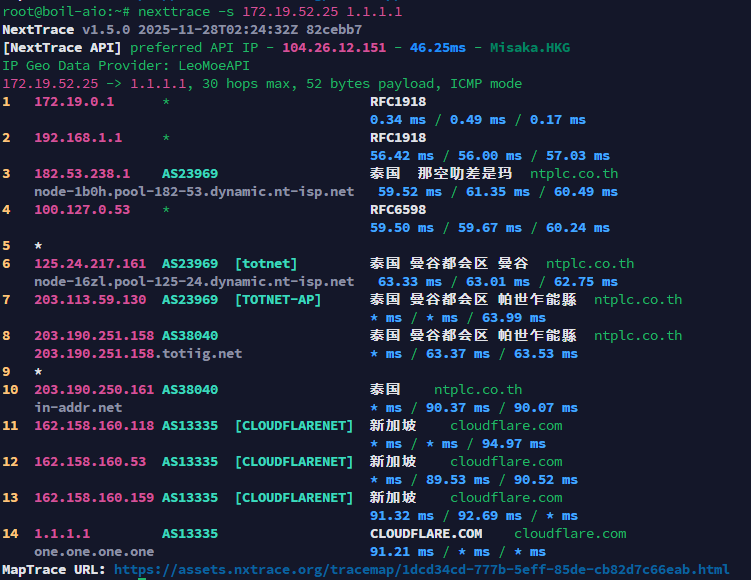The height and width of the screenshot is (580, 751).
Task: Open the MapTrace URL link
Action: (421, 569)
